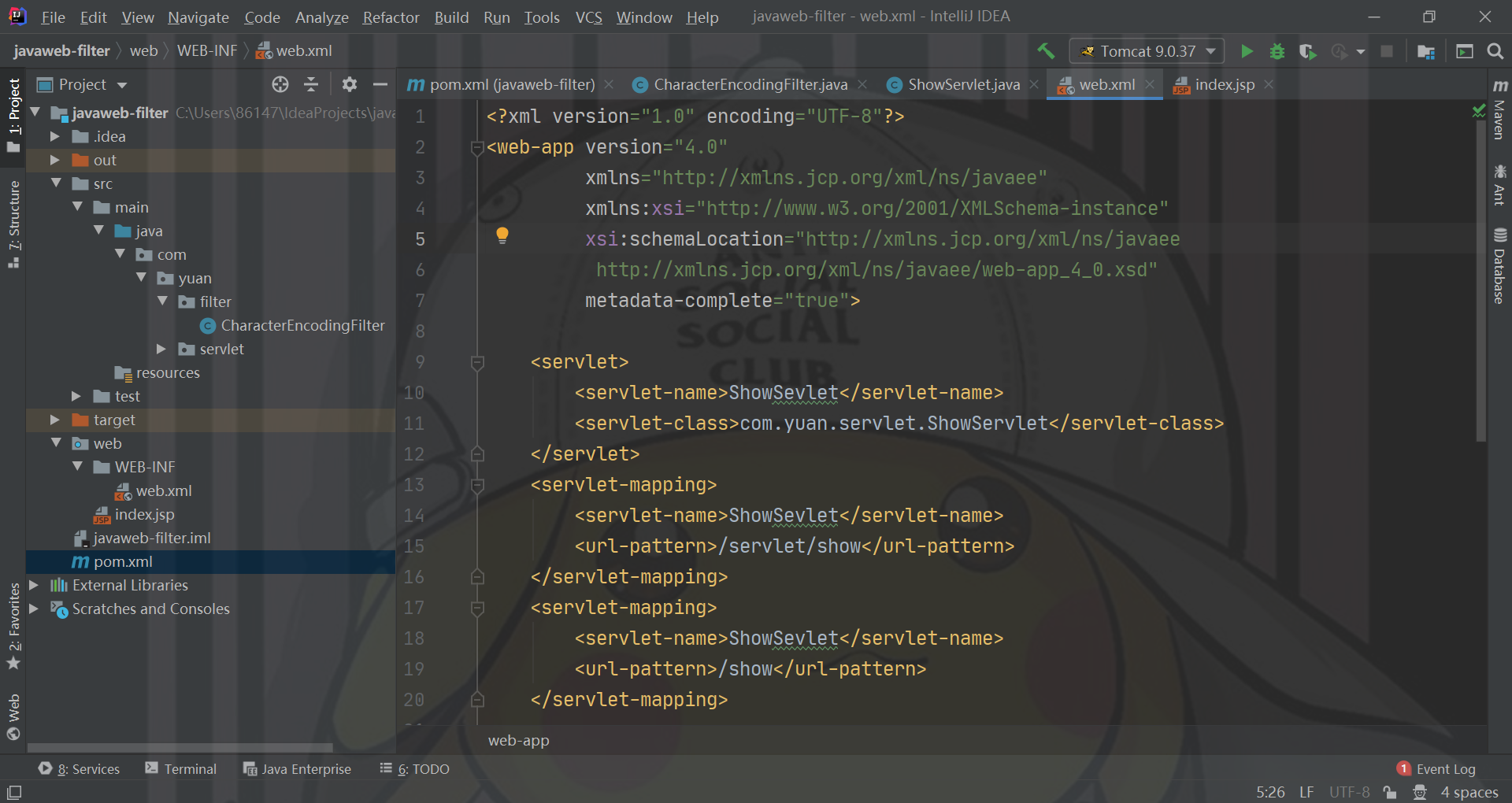This screenshot has width=1512, height=803.
Task: Switch to index.jsp tab
Action: pos(1224,84)
